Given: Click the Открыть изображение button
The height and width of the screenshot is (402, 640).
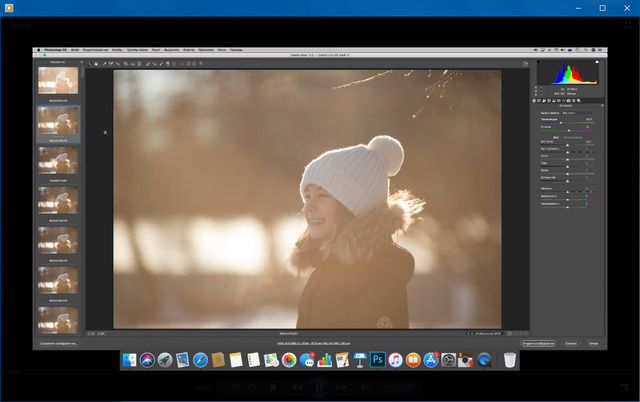Looking at the screenshot, I should click(538, 343).
